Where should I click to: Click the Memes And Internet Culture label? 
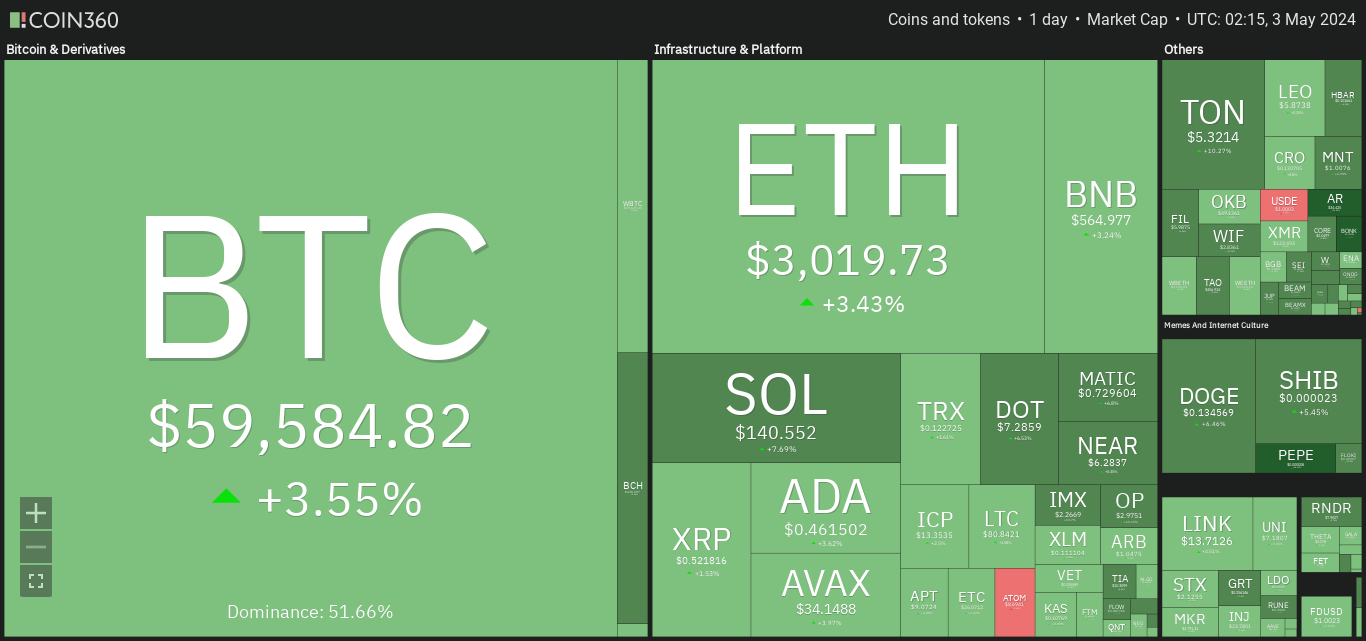pos(1230,325)
